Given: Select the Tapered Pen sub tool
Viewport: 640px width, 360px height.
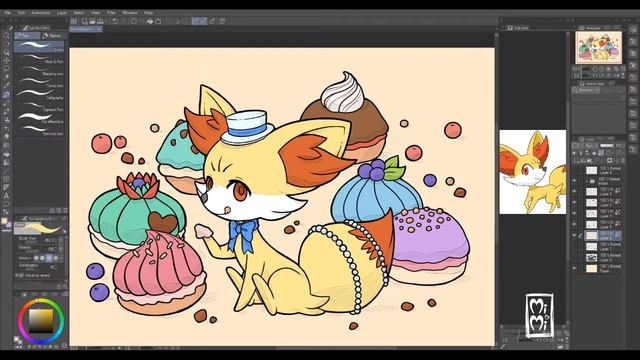Looking at the screenshot, I should 39,107.
